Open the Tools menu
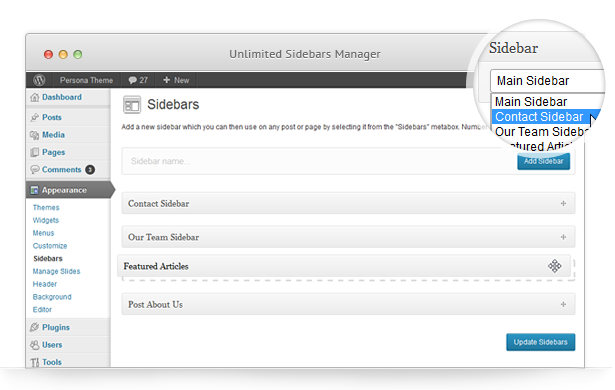The height and width of the screenshot is (390, 615). [x=52, y=362]
